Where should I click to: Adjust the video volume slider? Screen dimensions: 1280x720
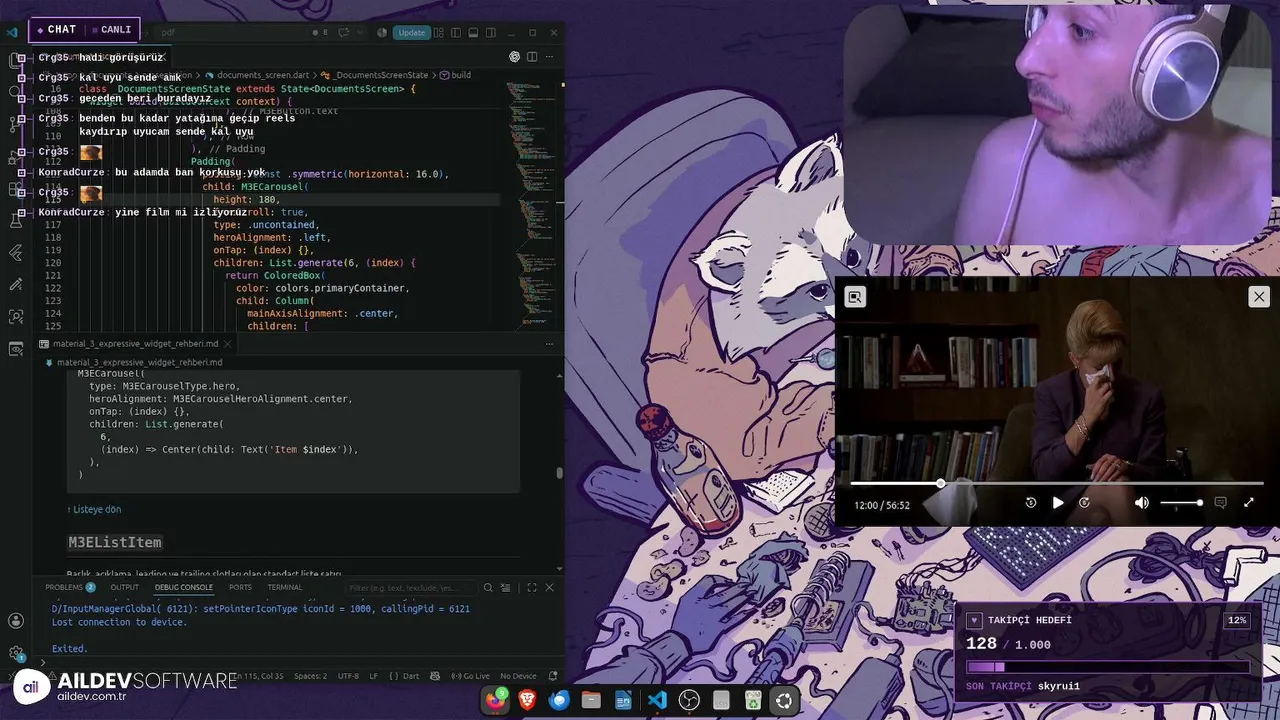click(1181, 503)
